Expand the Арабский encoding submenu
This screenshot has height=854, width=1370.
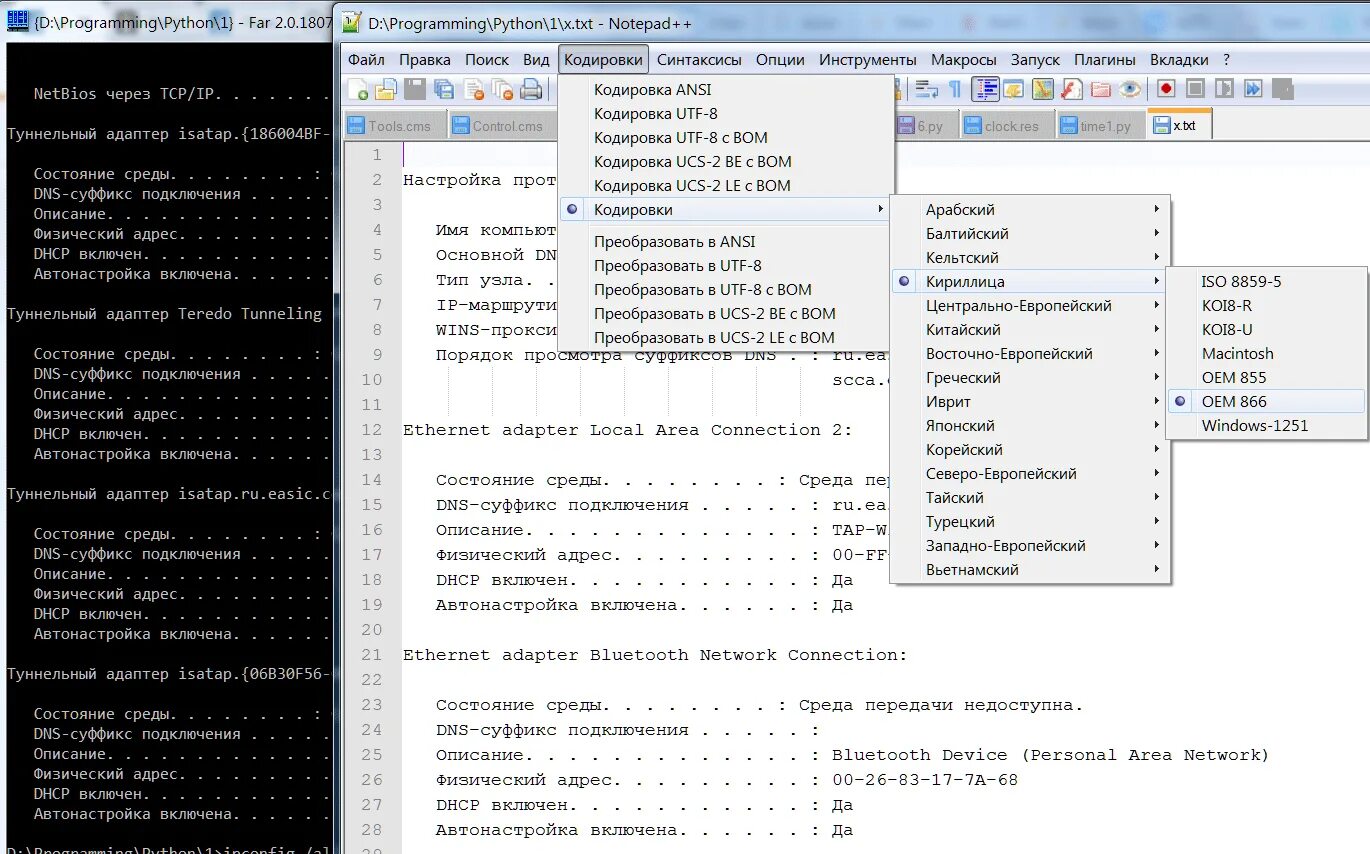[x=1030, y=209]
